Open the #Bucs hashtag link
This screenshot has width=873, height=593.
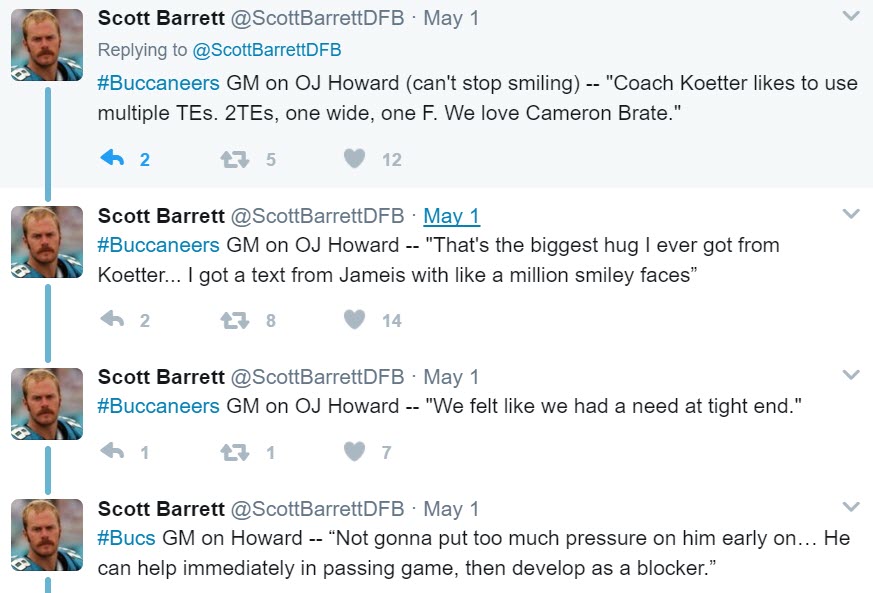[x=126, y=538]
